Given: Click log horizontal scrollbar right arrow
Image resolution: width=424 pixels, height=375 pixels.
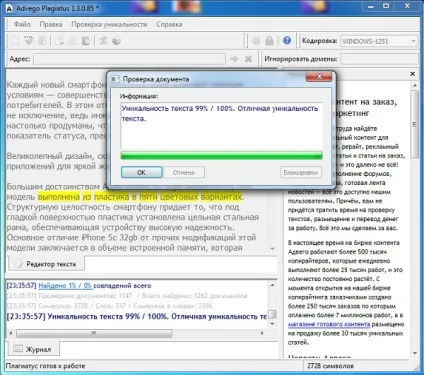Looking at the screenshot, I should tap(262, 333).
